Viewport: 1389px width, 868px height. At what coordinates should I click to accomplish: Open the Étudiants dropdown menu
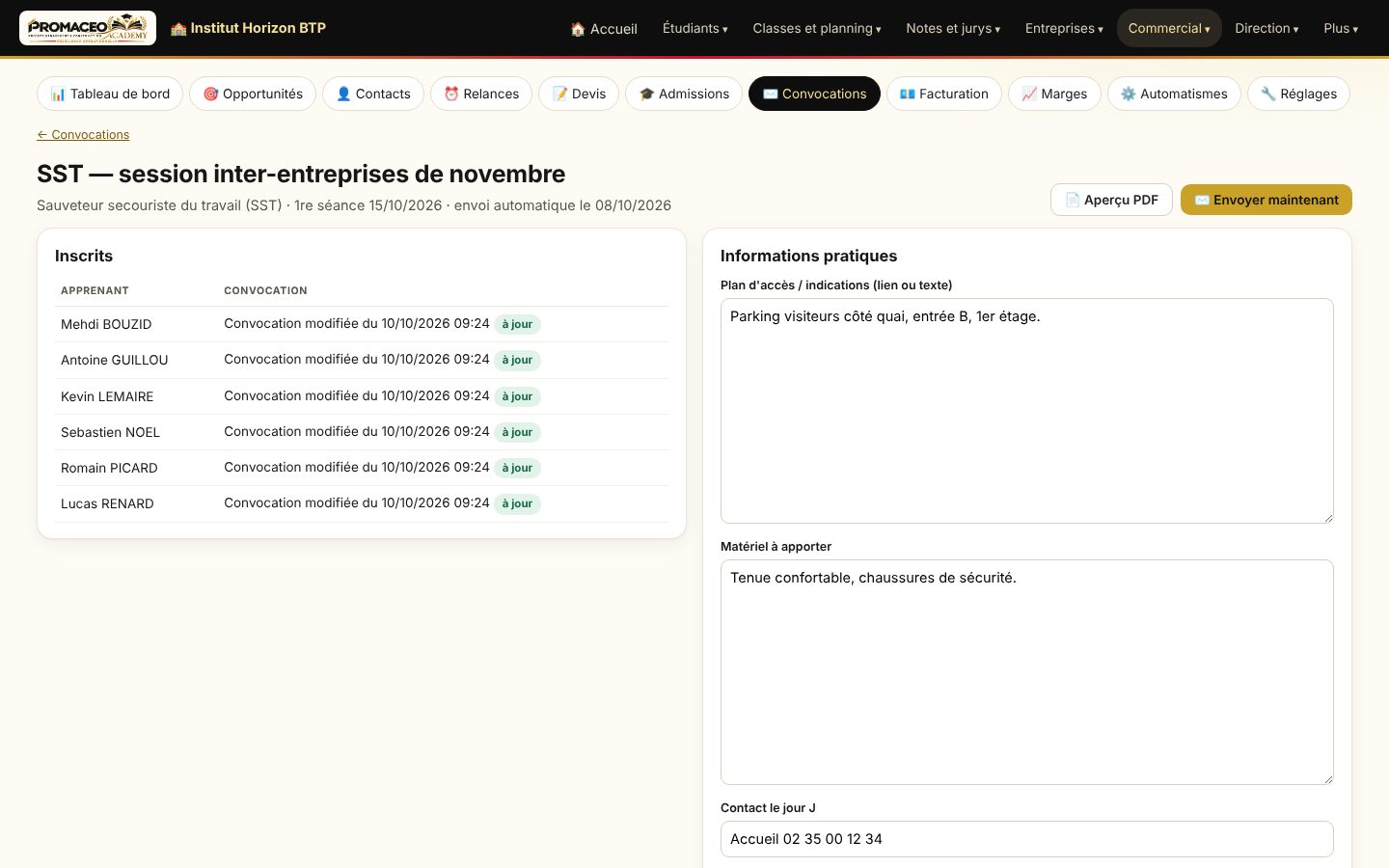(x=695, y=28)
